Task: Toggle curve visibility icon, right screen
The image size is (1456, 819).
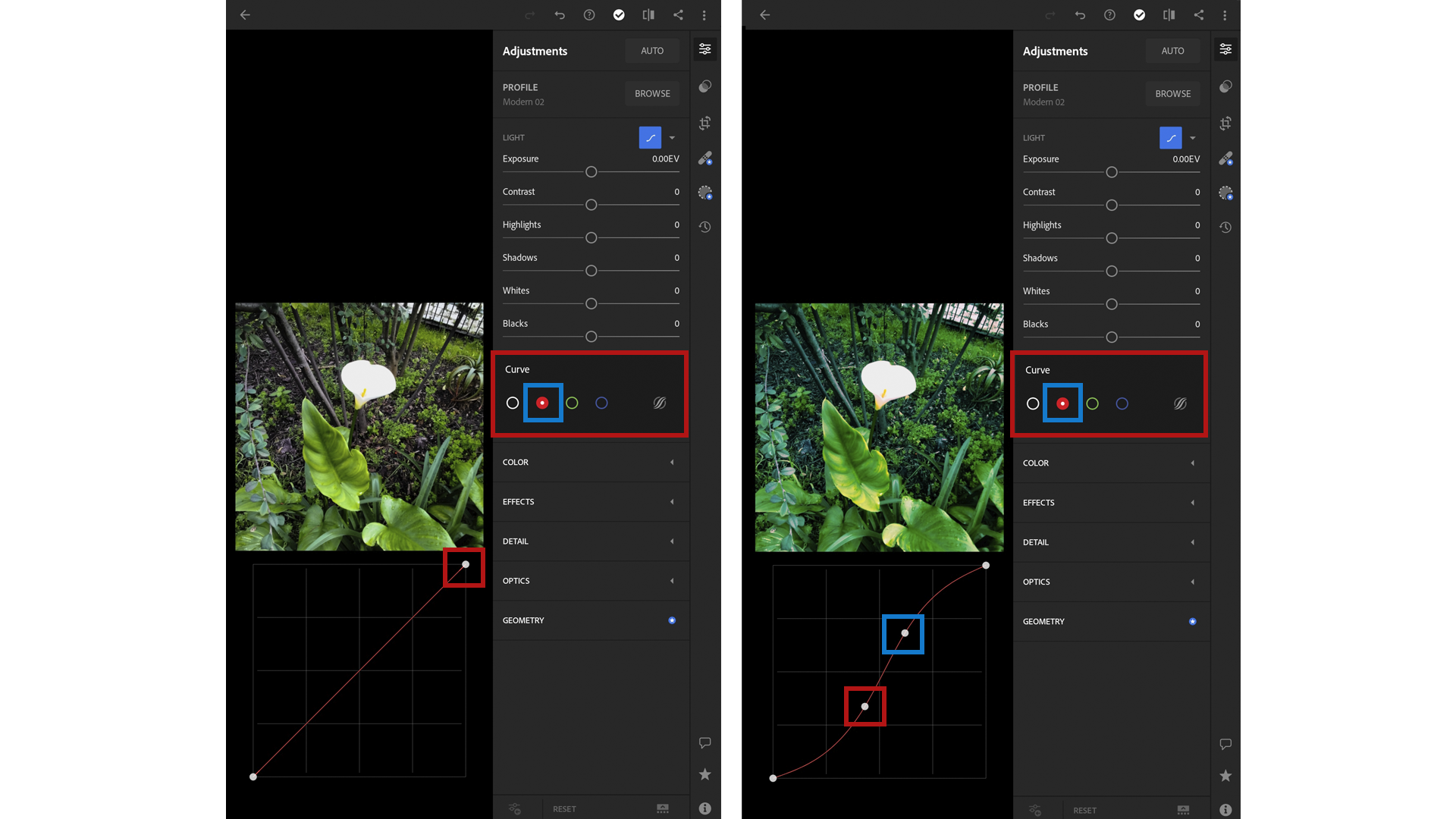Action: (1180, 404)
